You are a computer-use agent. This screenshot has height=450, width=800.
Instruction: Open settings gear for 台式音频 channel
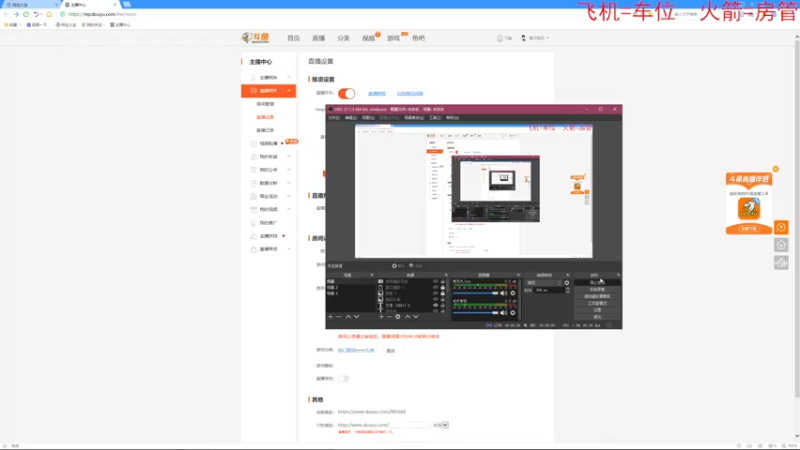click(513, 313)
